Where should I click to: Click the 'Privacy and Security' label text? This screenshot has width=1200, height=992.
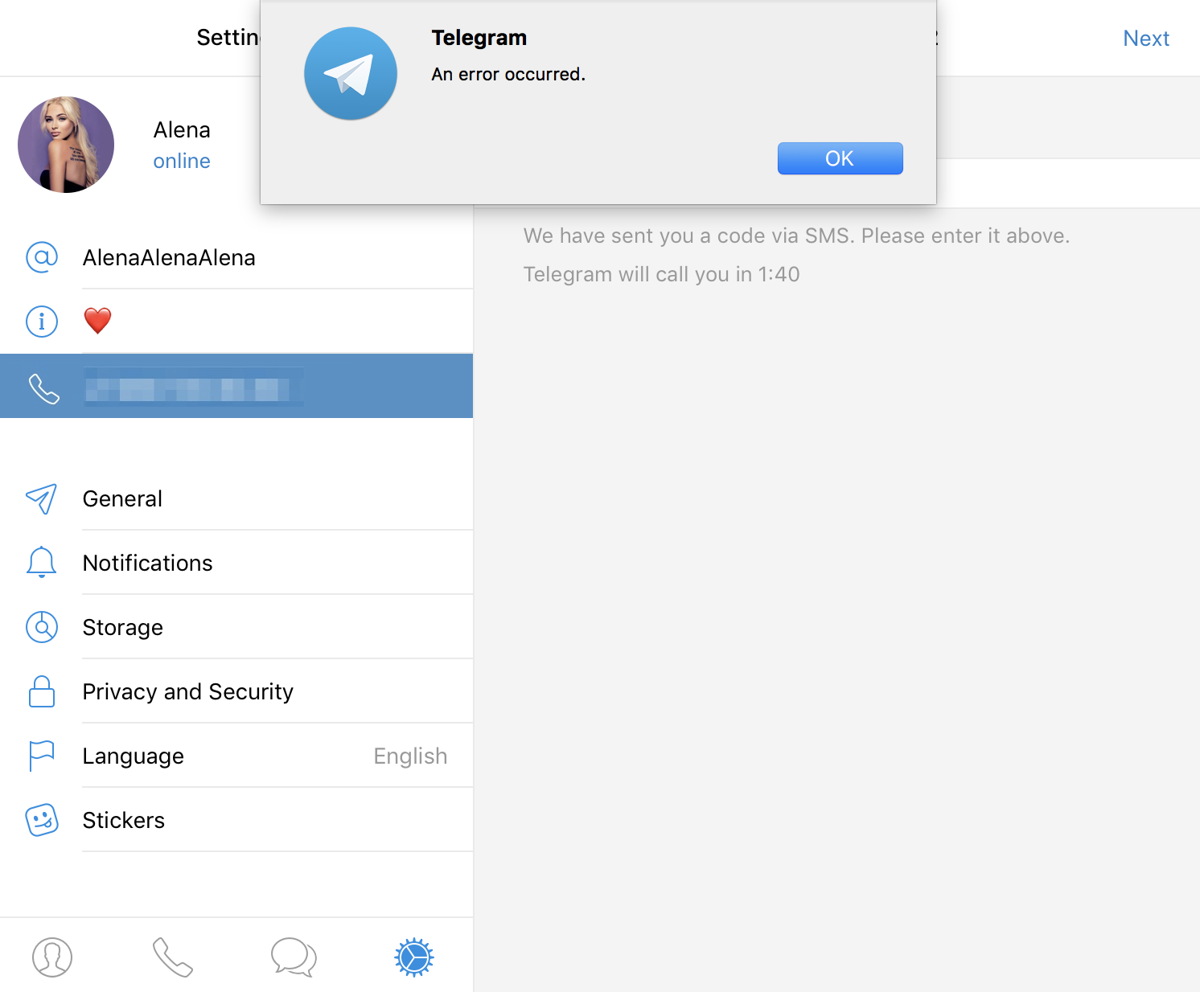(x=188, y=691)
